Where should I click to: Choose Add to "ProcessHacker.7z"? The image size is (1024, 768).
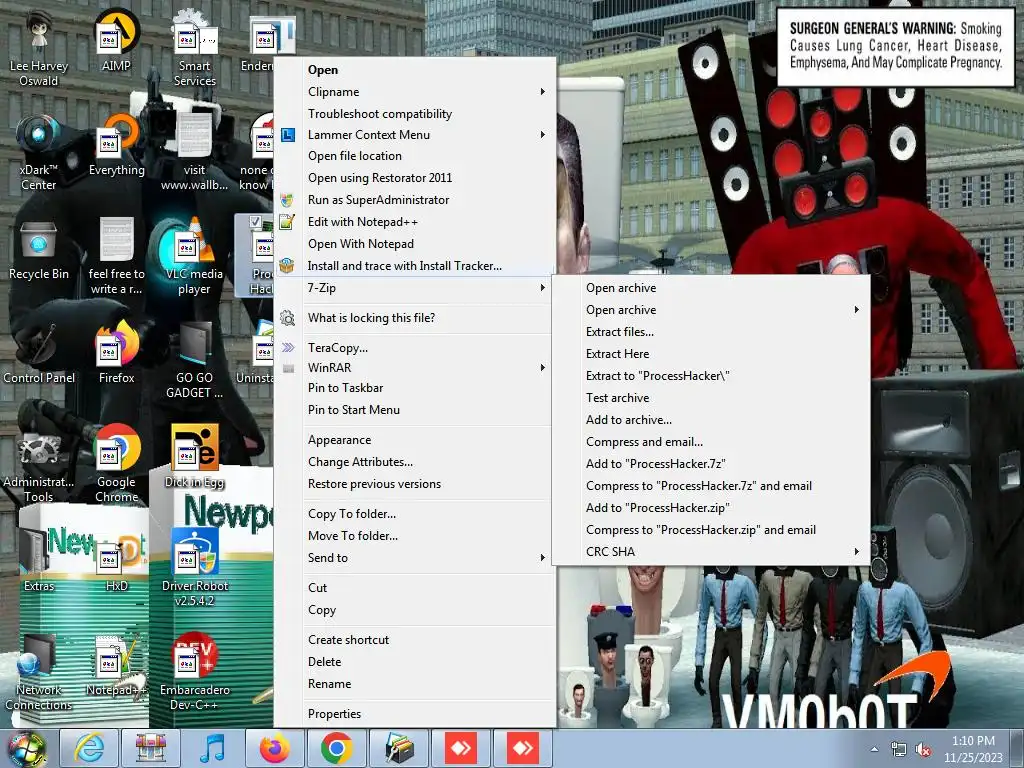tap(711, 464)
